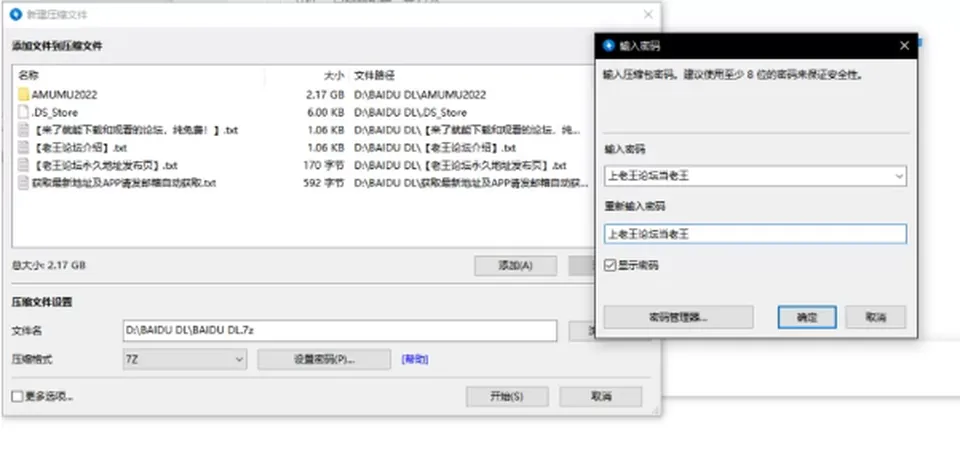Image resolution: width=960 pixels, height=452 pixels.
Task: Close the 输入密码 dialog
Action: [x=904, y=46]
